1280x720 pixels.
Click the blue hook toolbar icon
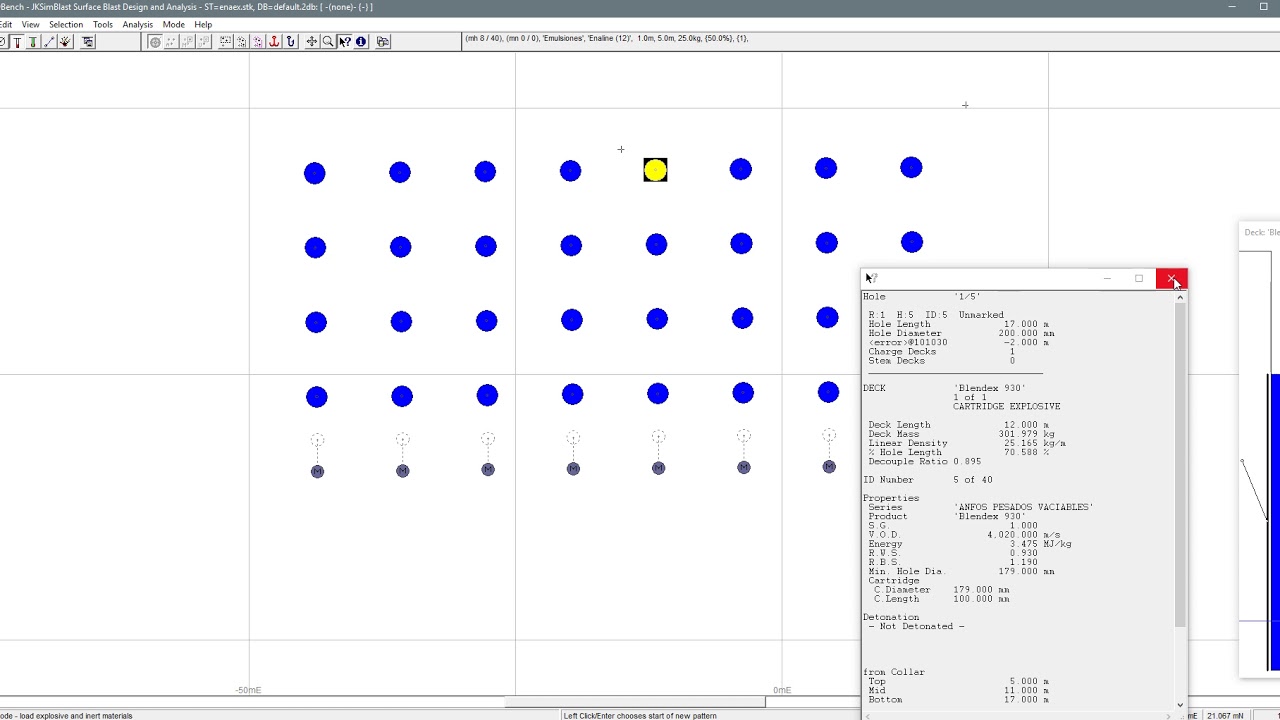[291, 42]
